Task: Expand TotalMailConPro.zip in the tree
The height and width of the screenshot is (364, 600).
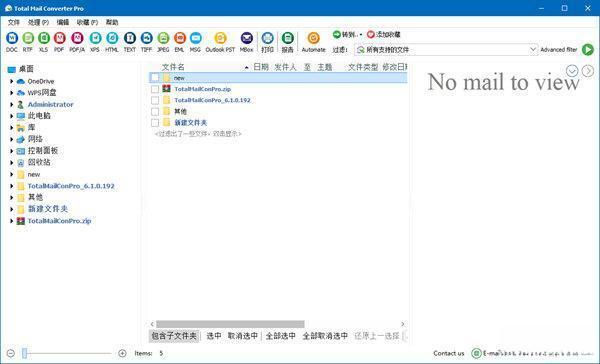Action: coord(11,221)
